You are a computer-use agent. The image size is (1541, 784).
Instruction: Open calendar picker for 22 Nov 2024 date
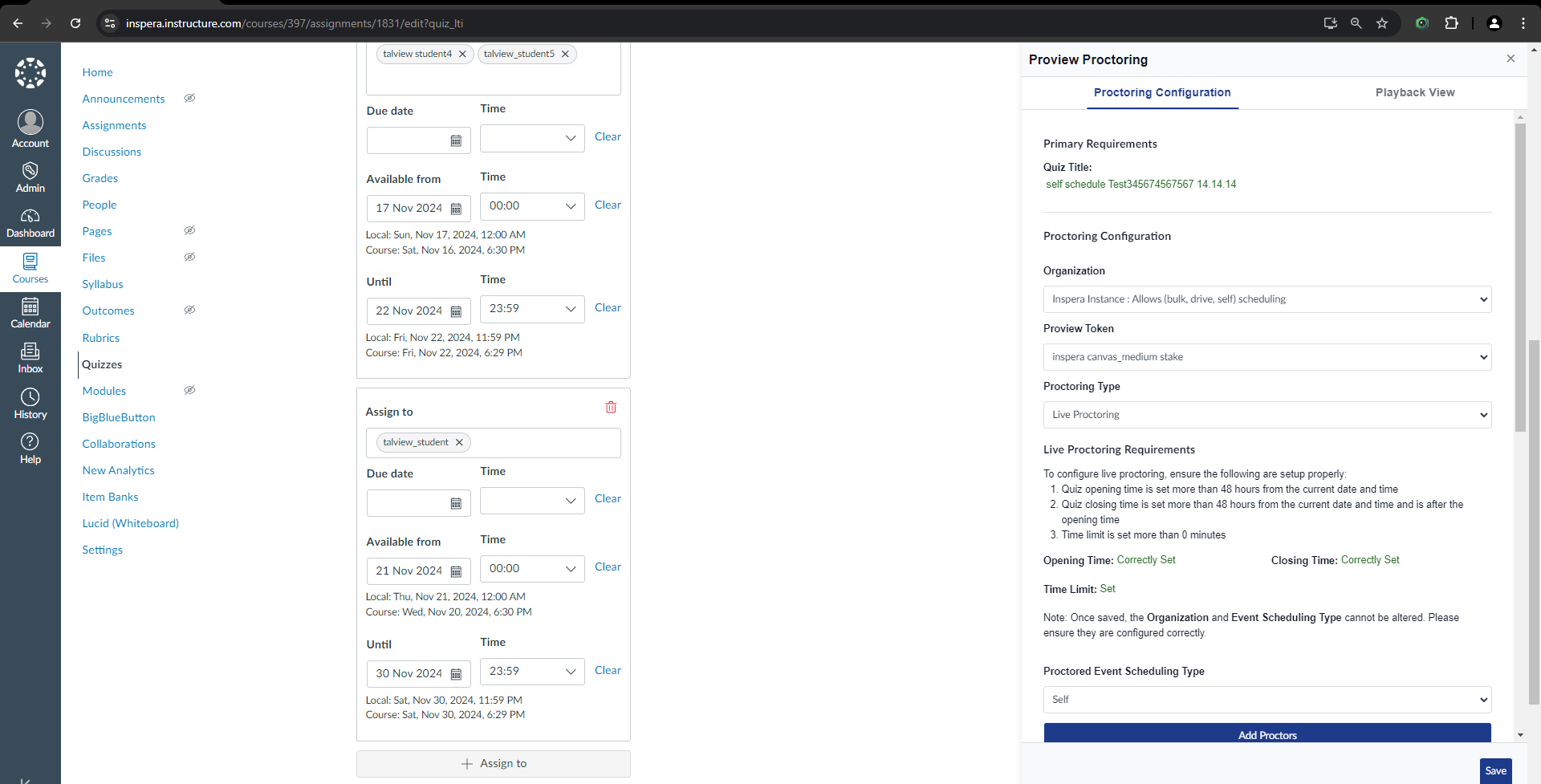tap(456, 311)
